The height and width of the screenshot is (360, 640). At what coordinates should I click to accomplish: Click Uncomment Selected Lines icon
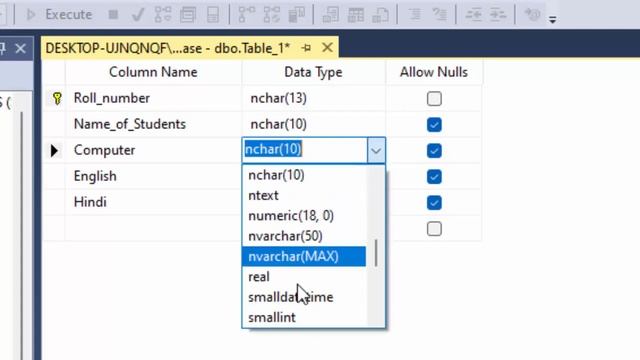coord(440,15)
